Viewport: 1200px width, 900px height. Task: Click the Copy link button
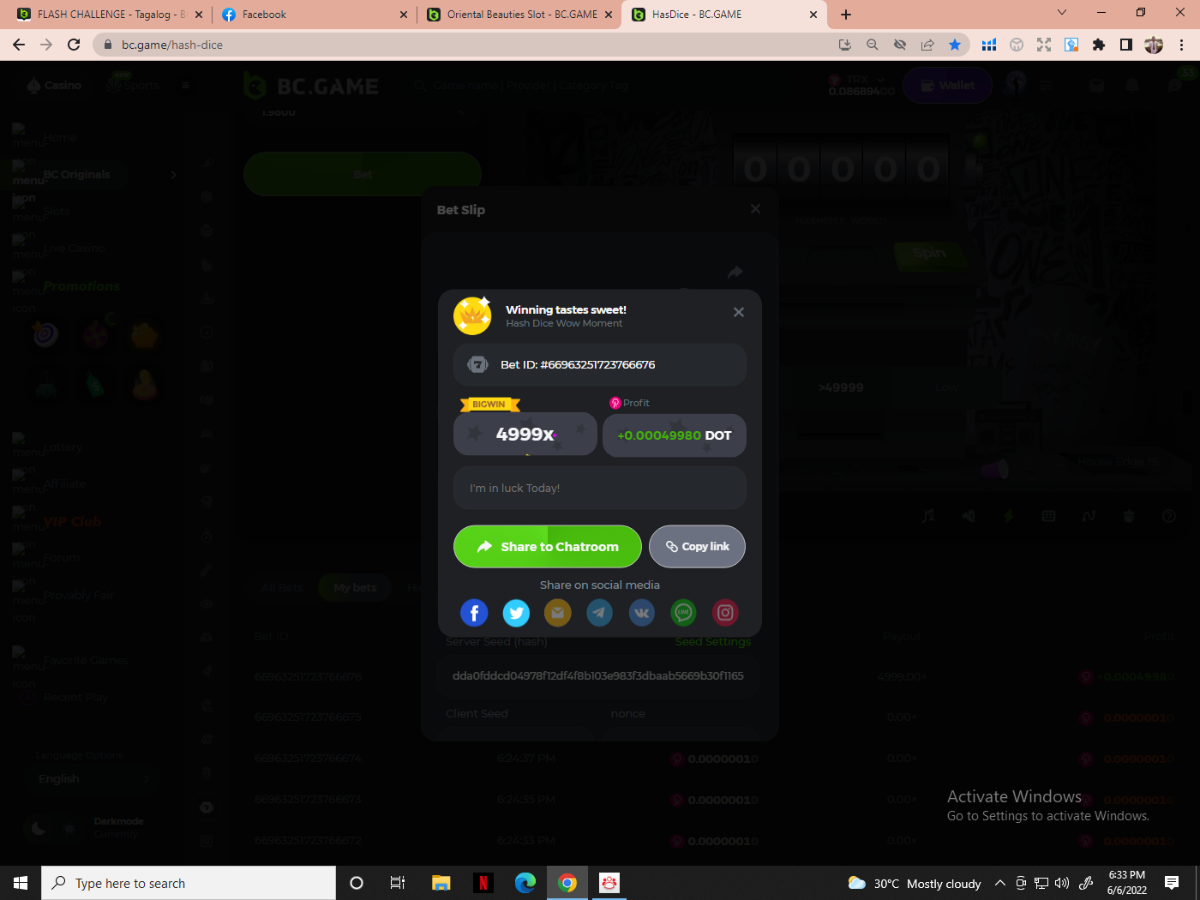(x=697, y=547)
